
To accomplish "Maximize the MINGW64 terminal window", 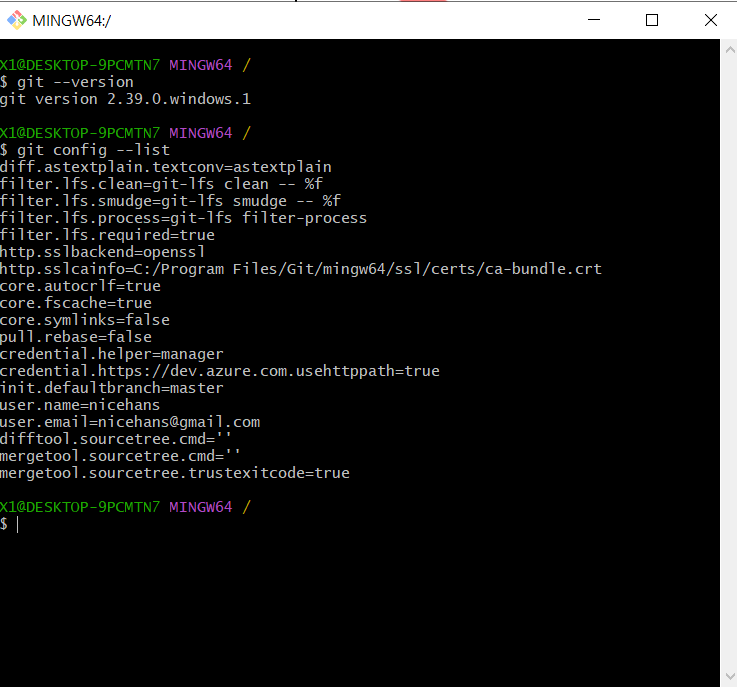I will 652,20.
